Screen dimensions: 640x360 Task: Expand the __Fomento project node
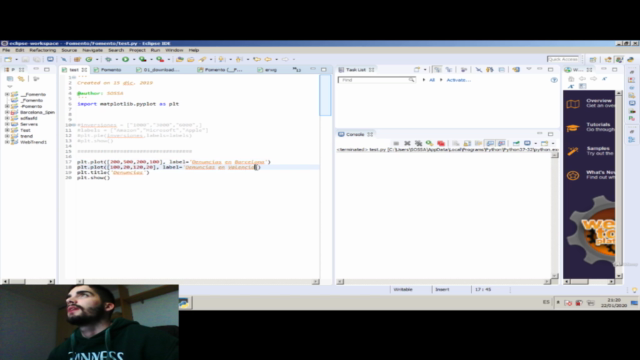tap(7, 94)
